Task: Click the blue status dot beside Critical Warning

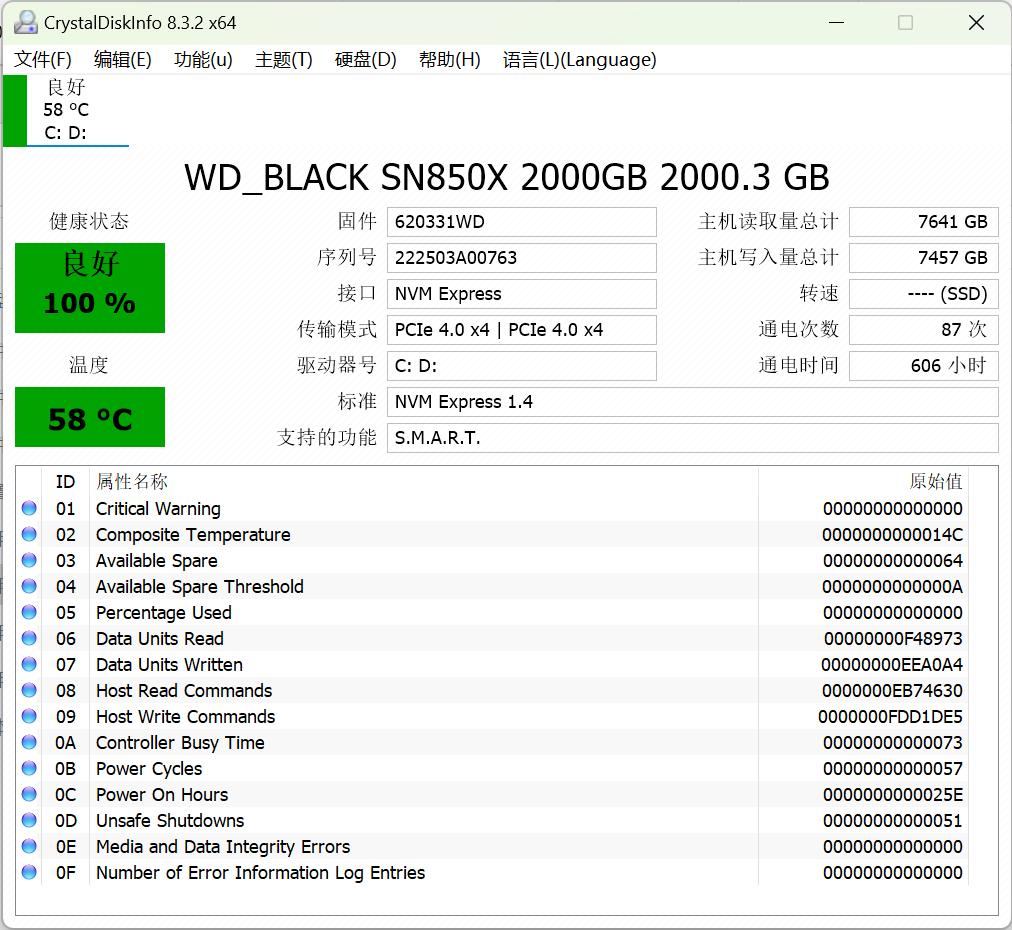Action: (29, 508)
